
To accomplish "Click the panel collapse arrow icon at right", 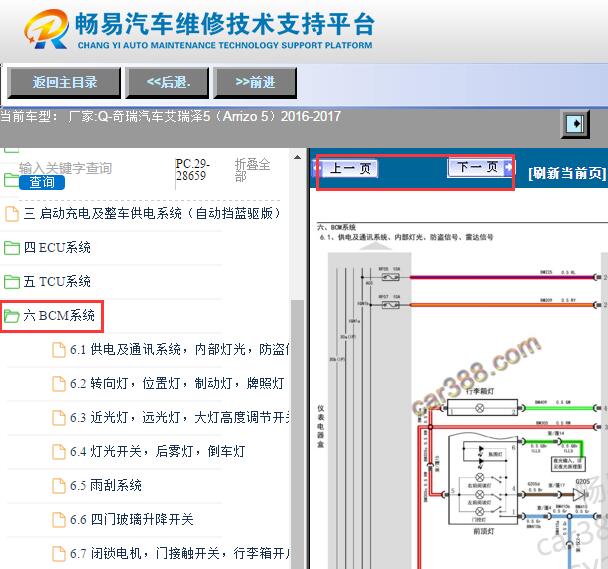I will (575, 124).
